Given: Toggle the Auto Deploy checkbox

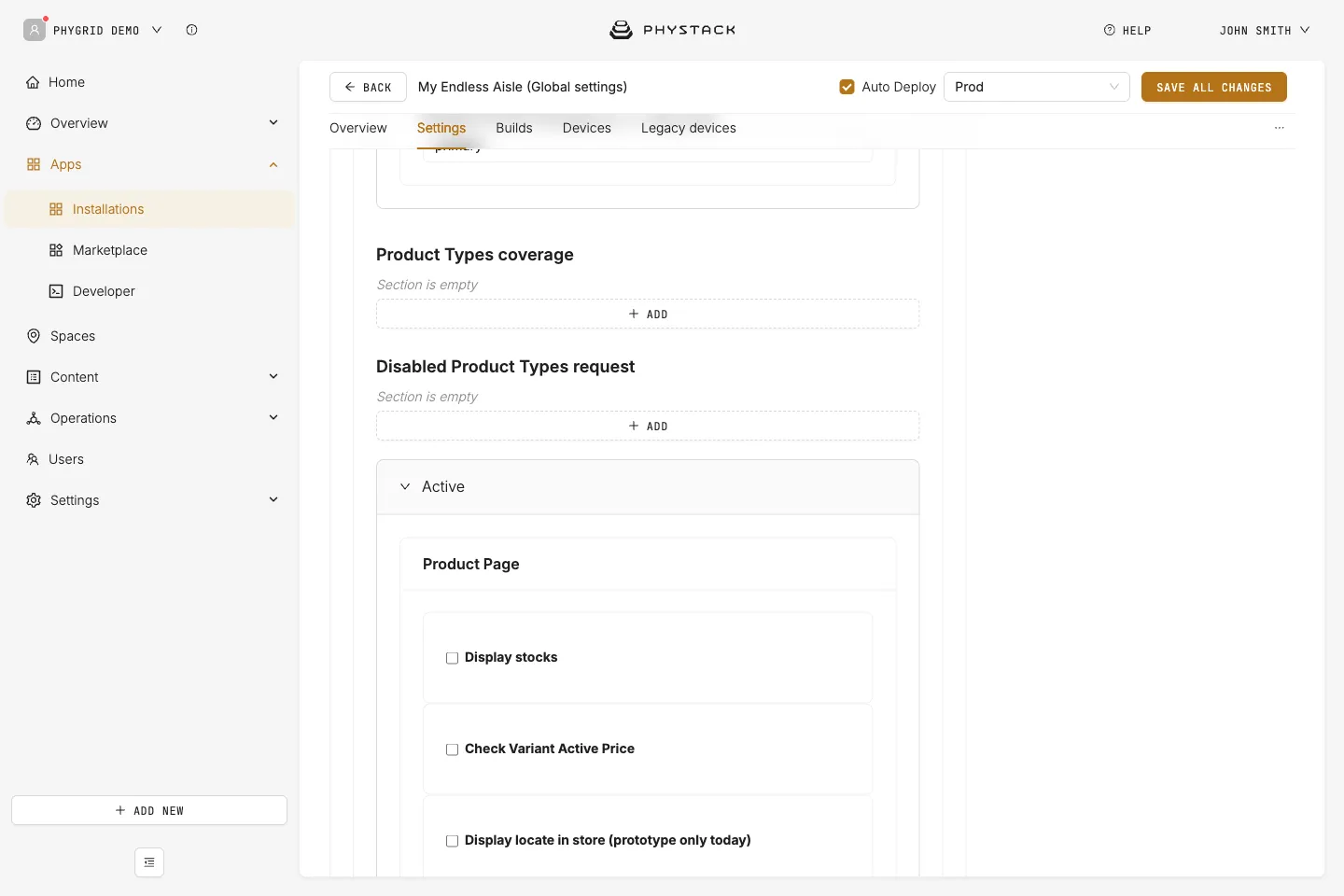Looking at the screenshot, I should tap(847, 87).
